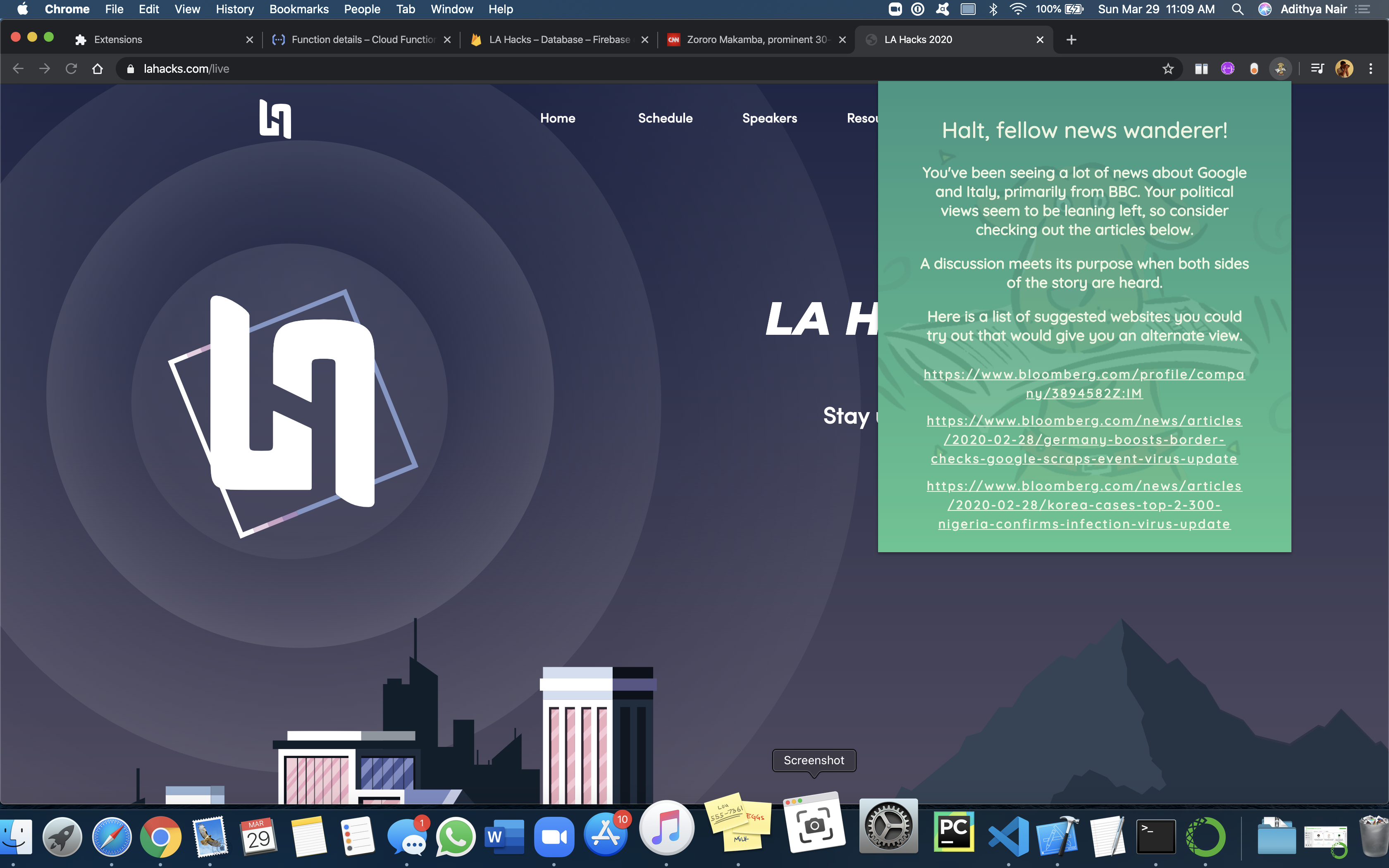
Task: Go to the Schedule page
Action: [665, 118]
